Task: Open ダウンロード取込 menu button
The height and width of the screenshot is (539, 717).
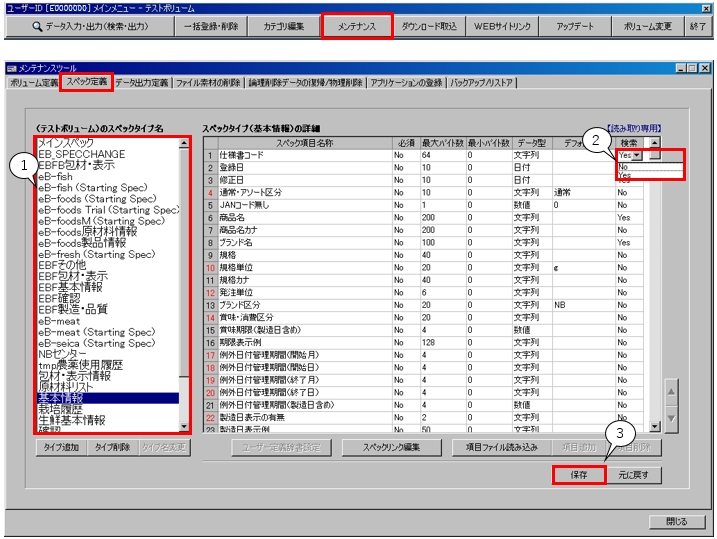Action: coord(429,27)
